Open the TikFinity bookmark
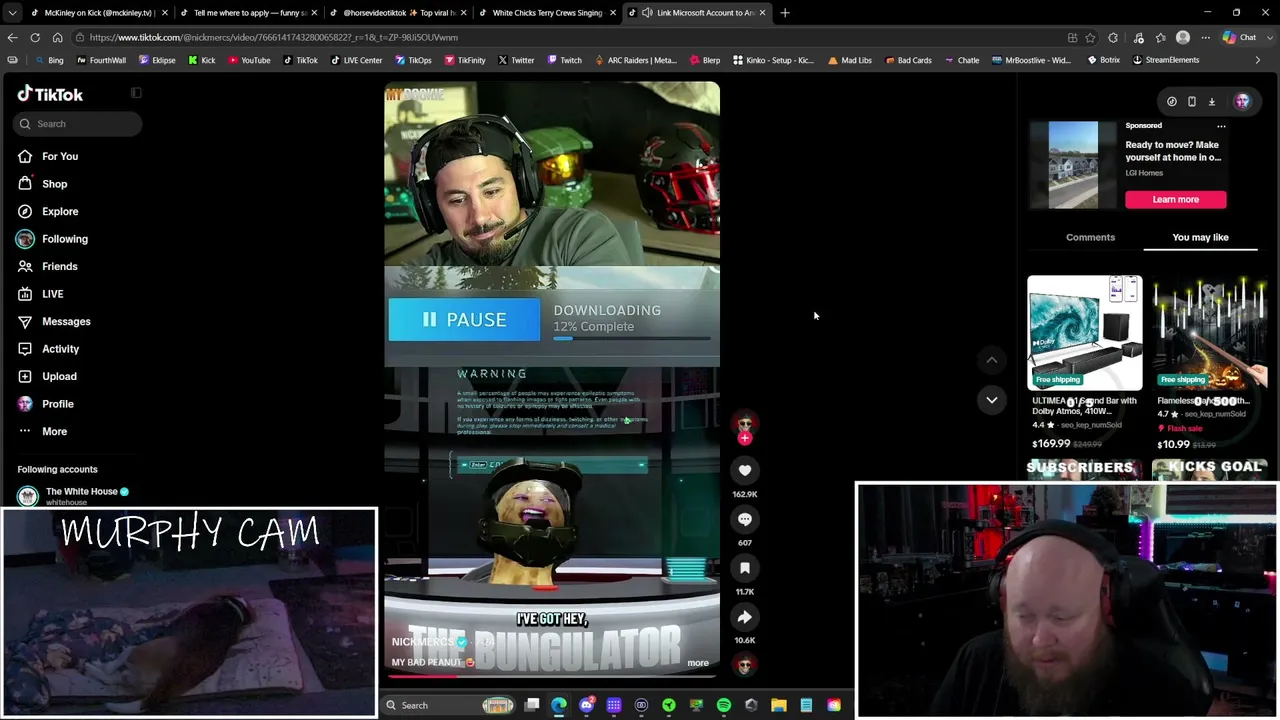Screen dimensions: 1280x720 point(465,60)
